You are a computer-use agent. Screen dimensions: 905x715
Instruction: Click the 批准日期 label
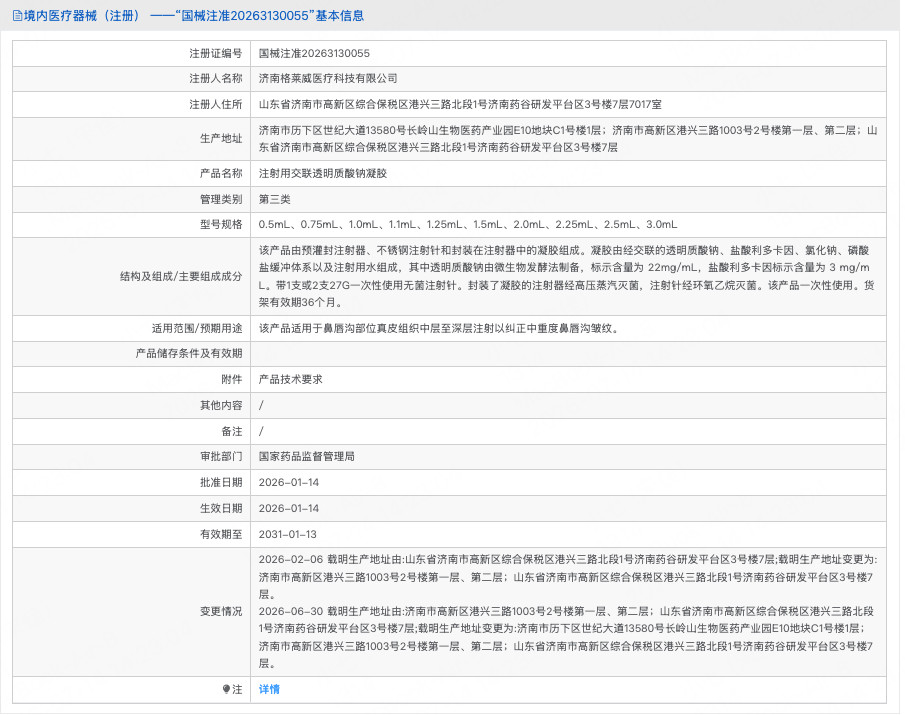pos(221,482)
